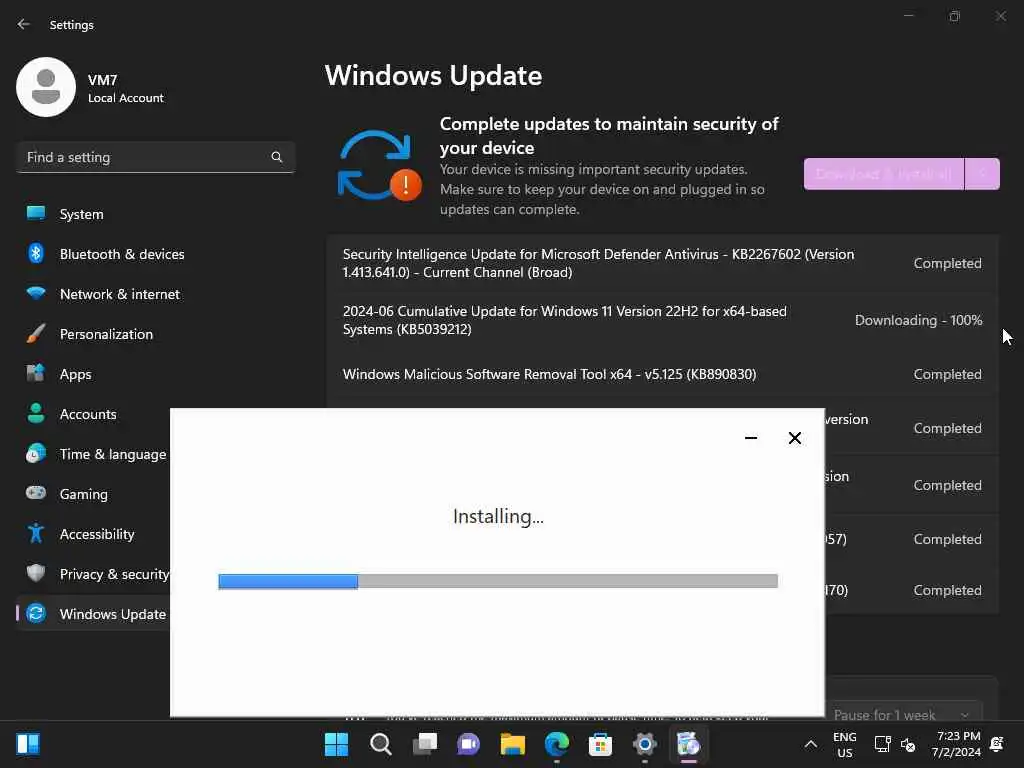The height and width of the screenshot is (768, 1024).
Task: Select Windows Update in sidebar
Action: point(112,614)
